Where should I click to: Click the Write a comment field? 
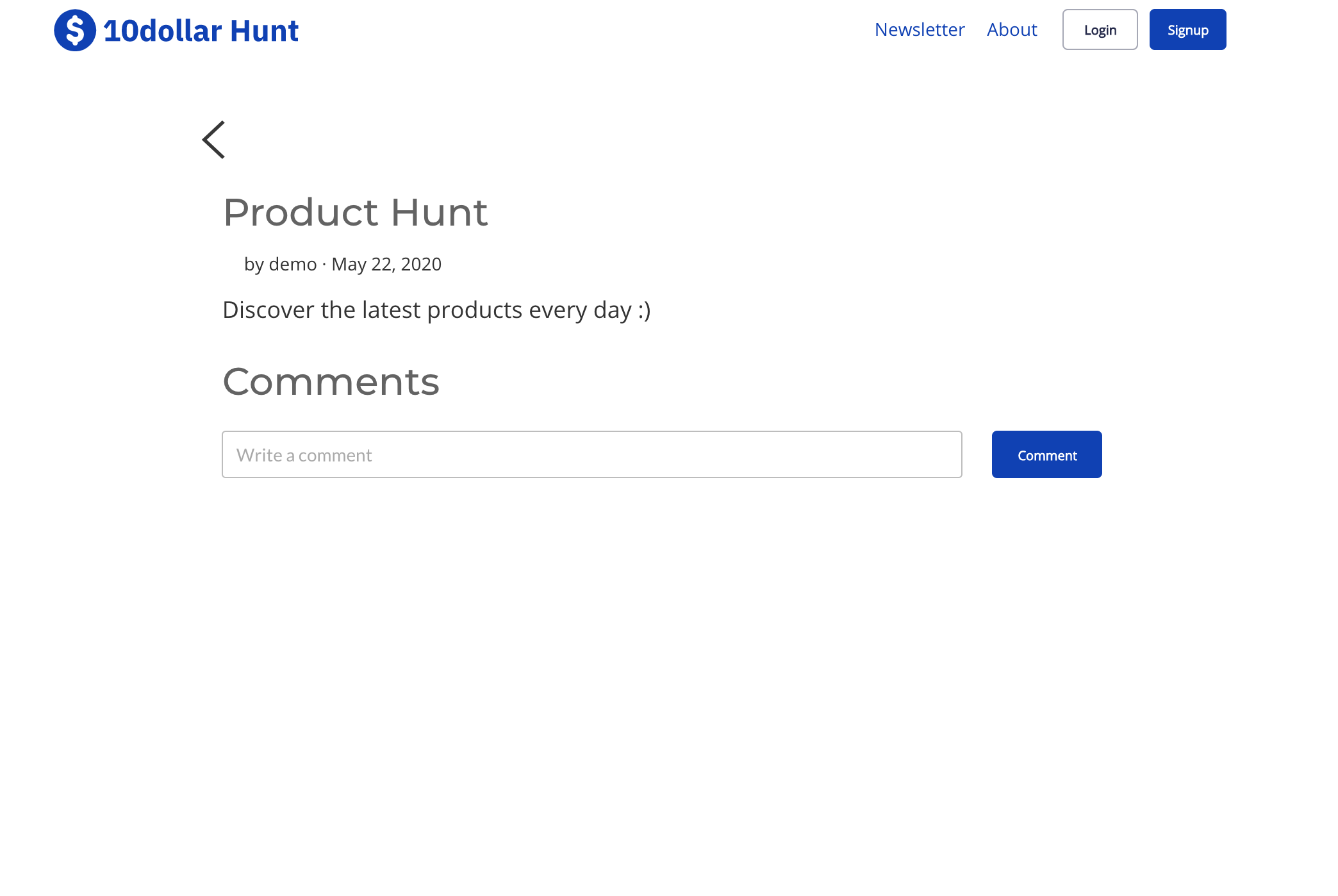point(590,454)
